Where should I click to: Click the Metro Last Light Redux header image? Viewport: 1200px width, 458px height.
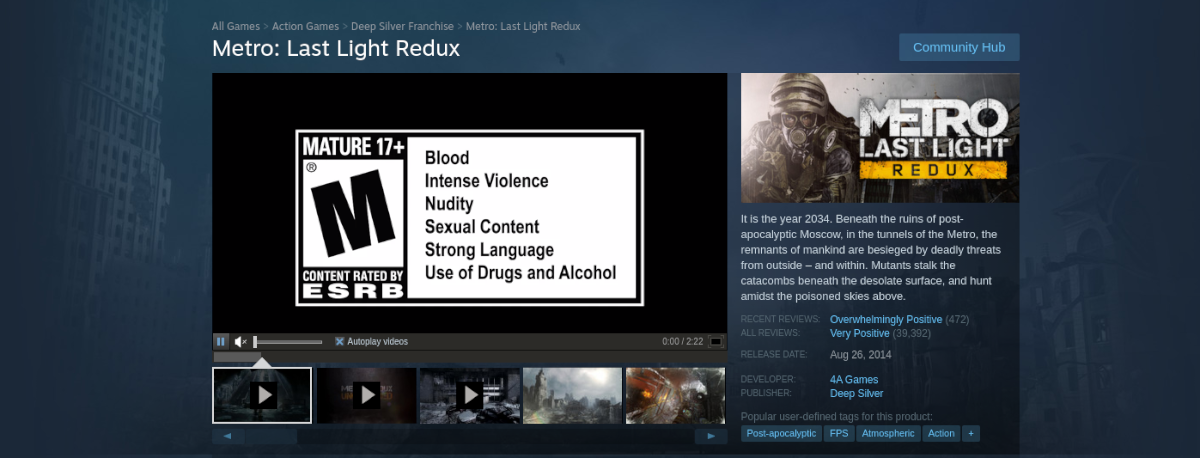[880, 138]
